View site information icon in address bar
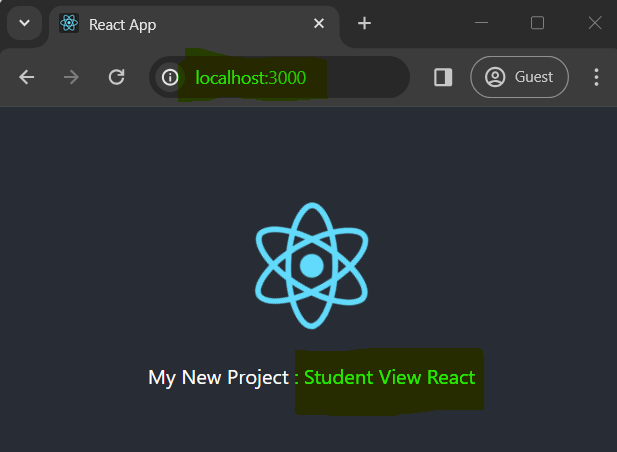This screenshot has height=452, width=617. tap(170, 77)
